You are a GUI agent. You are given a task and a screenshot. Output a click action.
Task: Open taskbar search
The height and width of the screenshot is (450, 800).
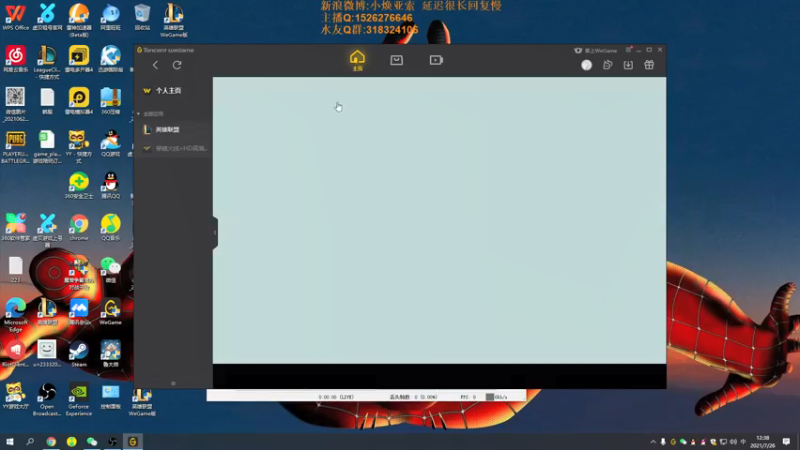click(30, 441)
